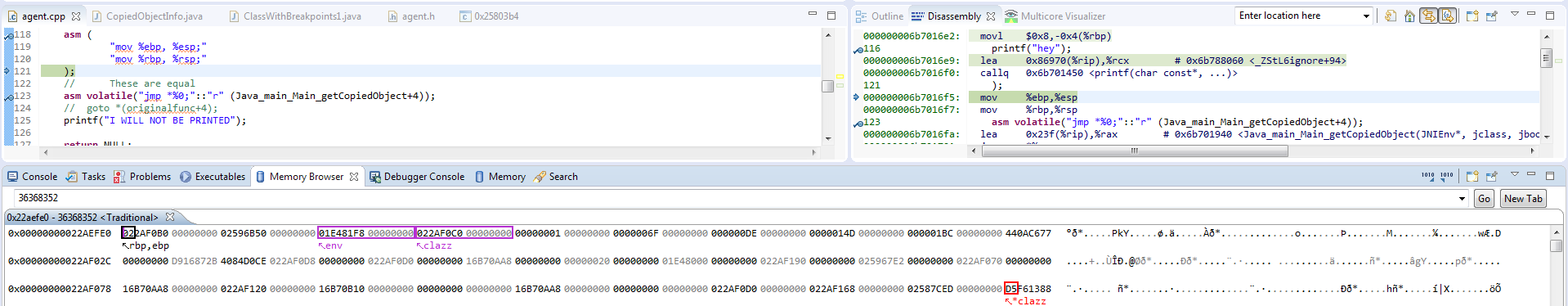Close the 0x22aefe0 Traditional rendering tab

[x=170, y=217]
